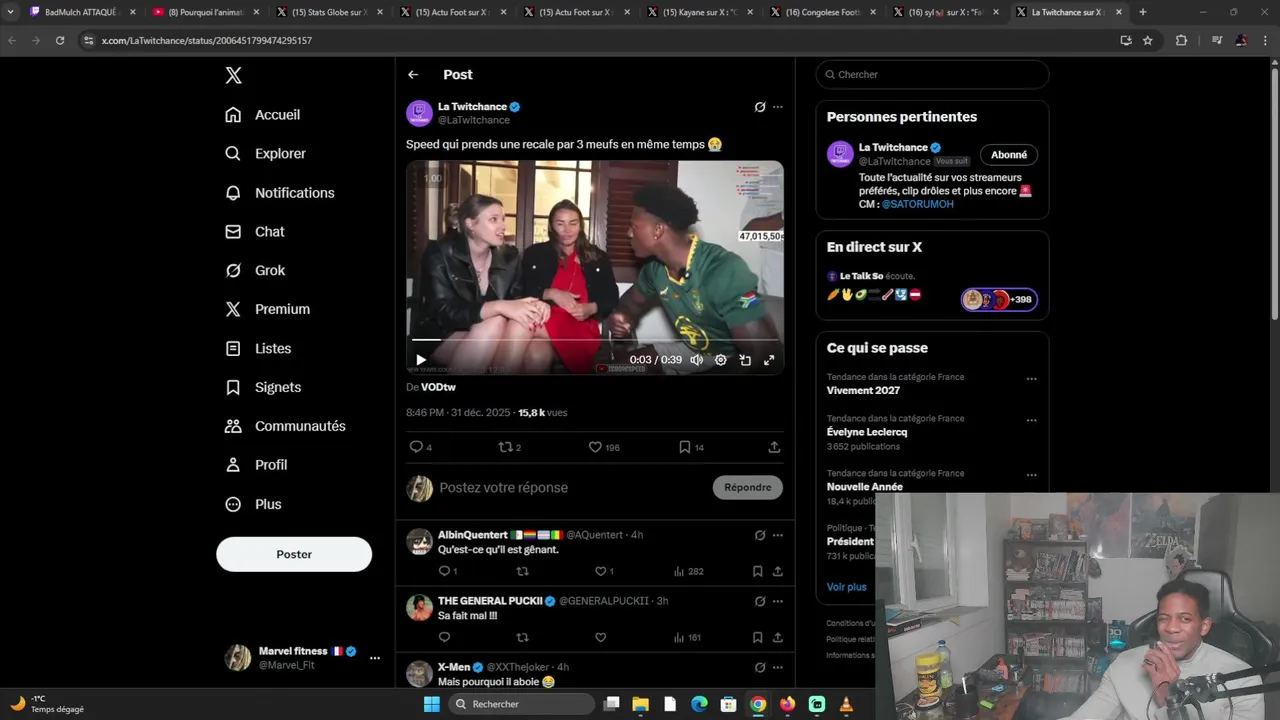Play the video
The width and height of the screenshot is (1280, 720).
(x=421, y=360)
